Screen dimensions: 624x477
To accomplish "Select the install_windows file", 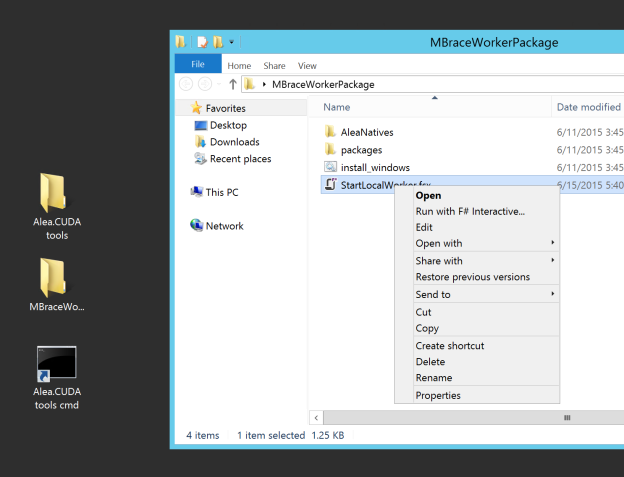I will 375,167.
